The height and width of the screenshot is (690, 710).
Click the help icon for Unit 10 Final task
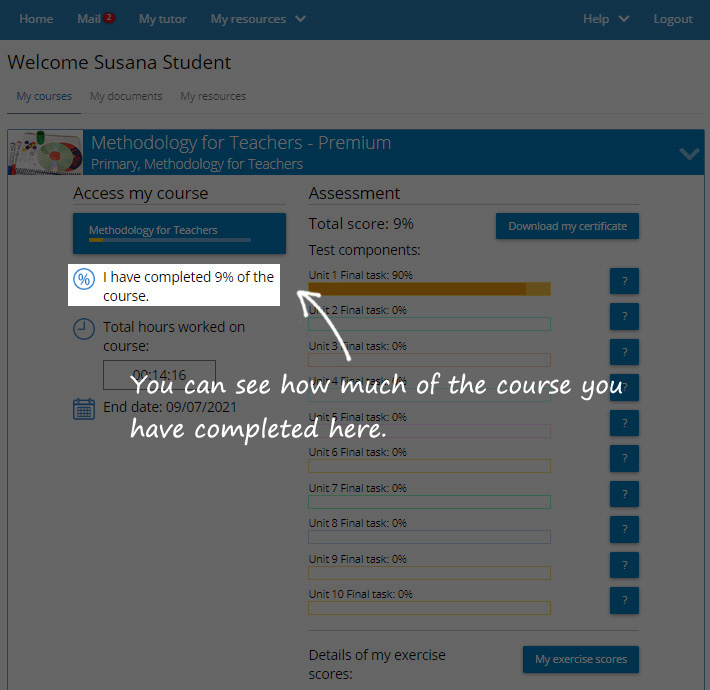[x=624, y=600]
